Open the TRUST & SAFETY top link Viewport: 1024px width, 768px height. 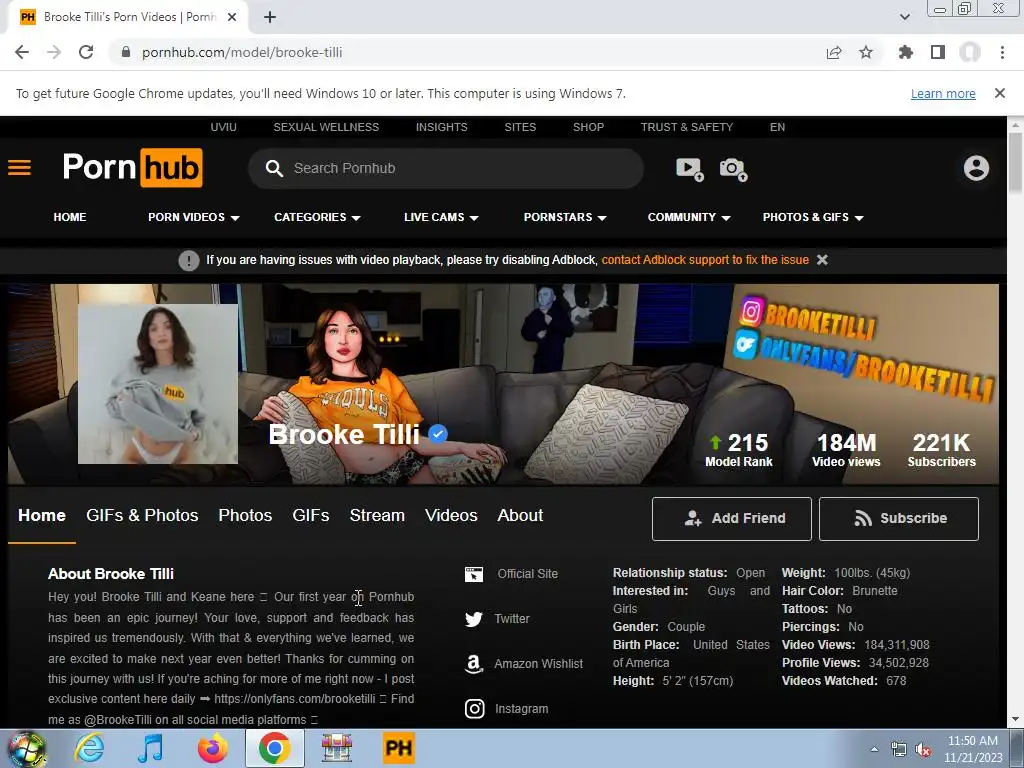coord(687,127)
